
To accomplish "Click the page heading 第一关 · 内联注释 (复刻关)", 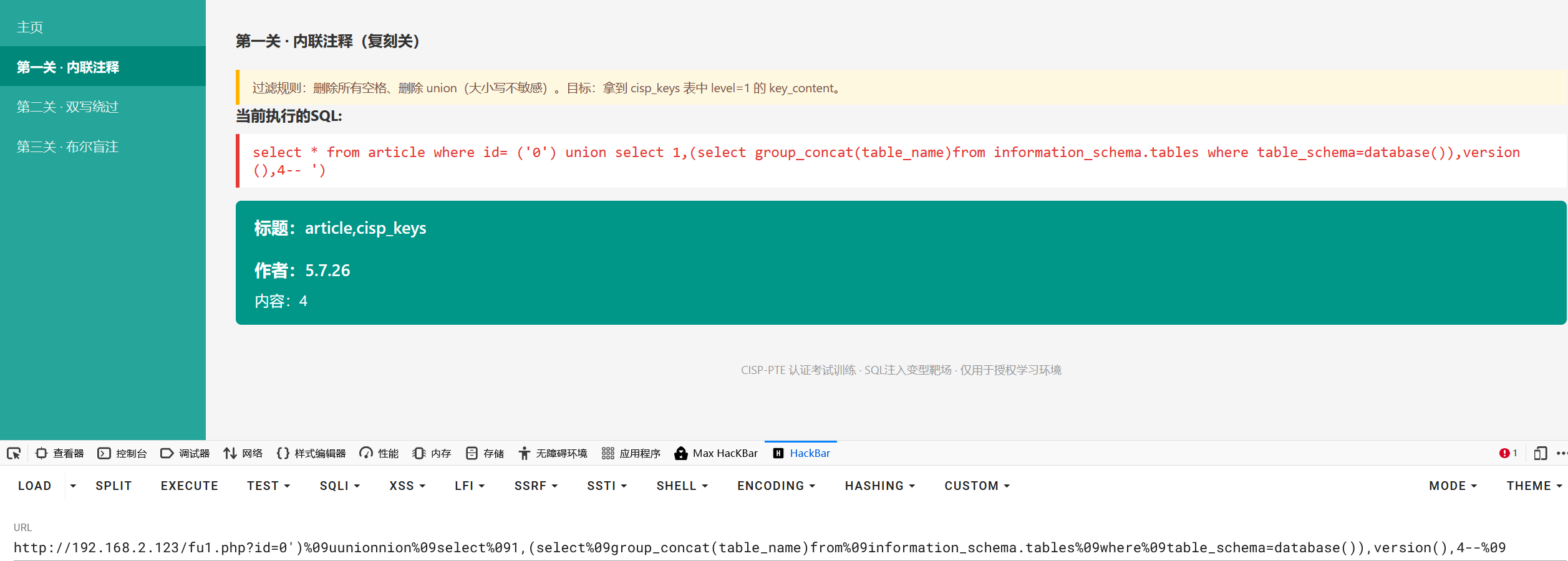I will pyautogui.click(x=329, y=41).
